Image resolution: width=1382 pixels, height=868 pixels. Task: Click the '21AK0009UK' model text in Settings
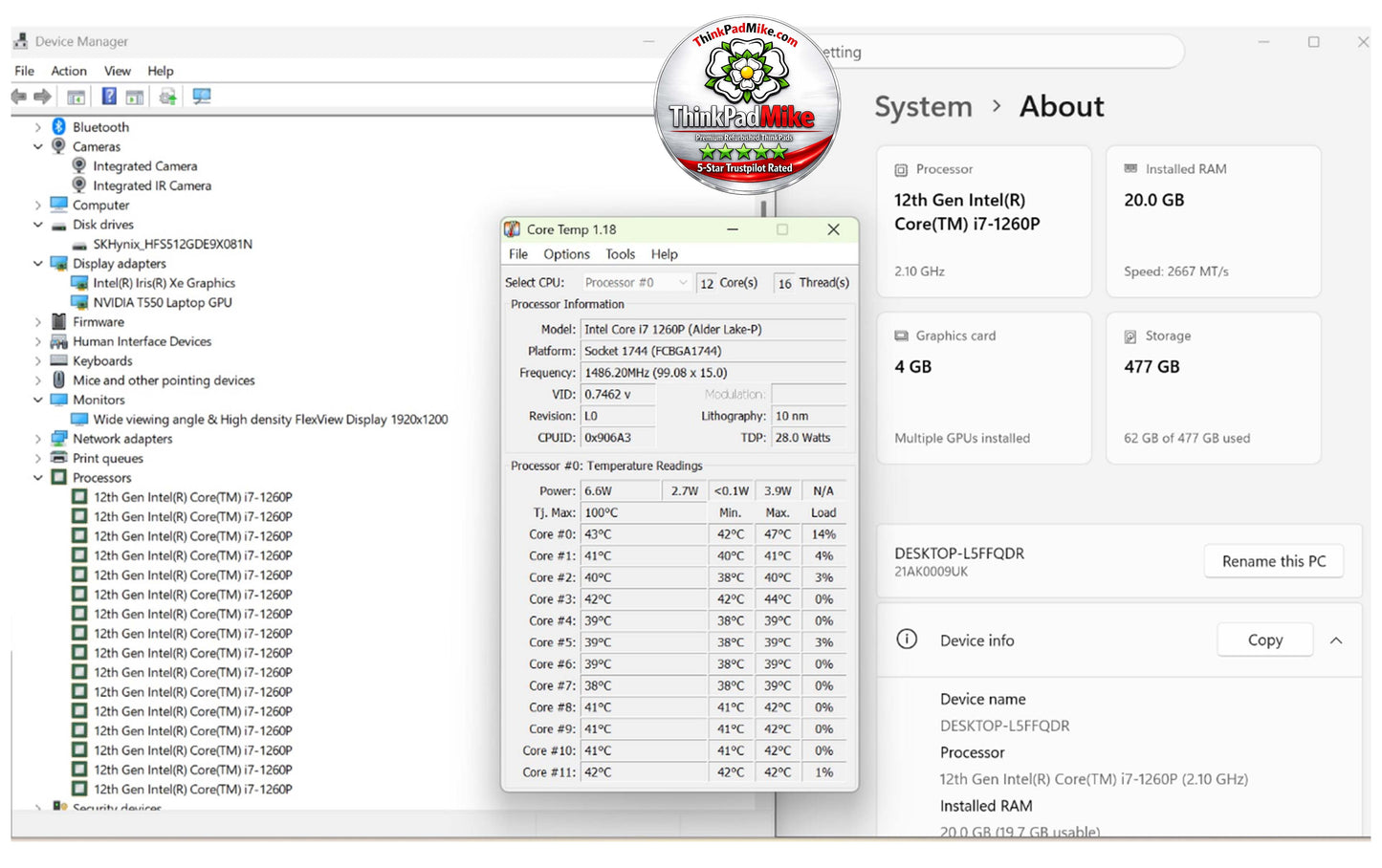(x=931, y=572)
